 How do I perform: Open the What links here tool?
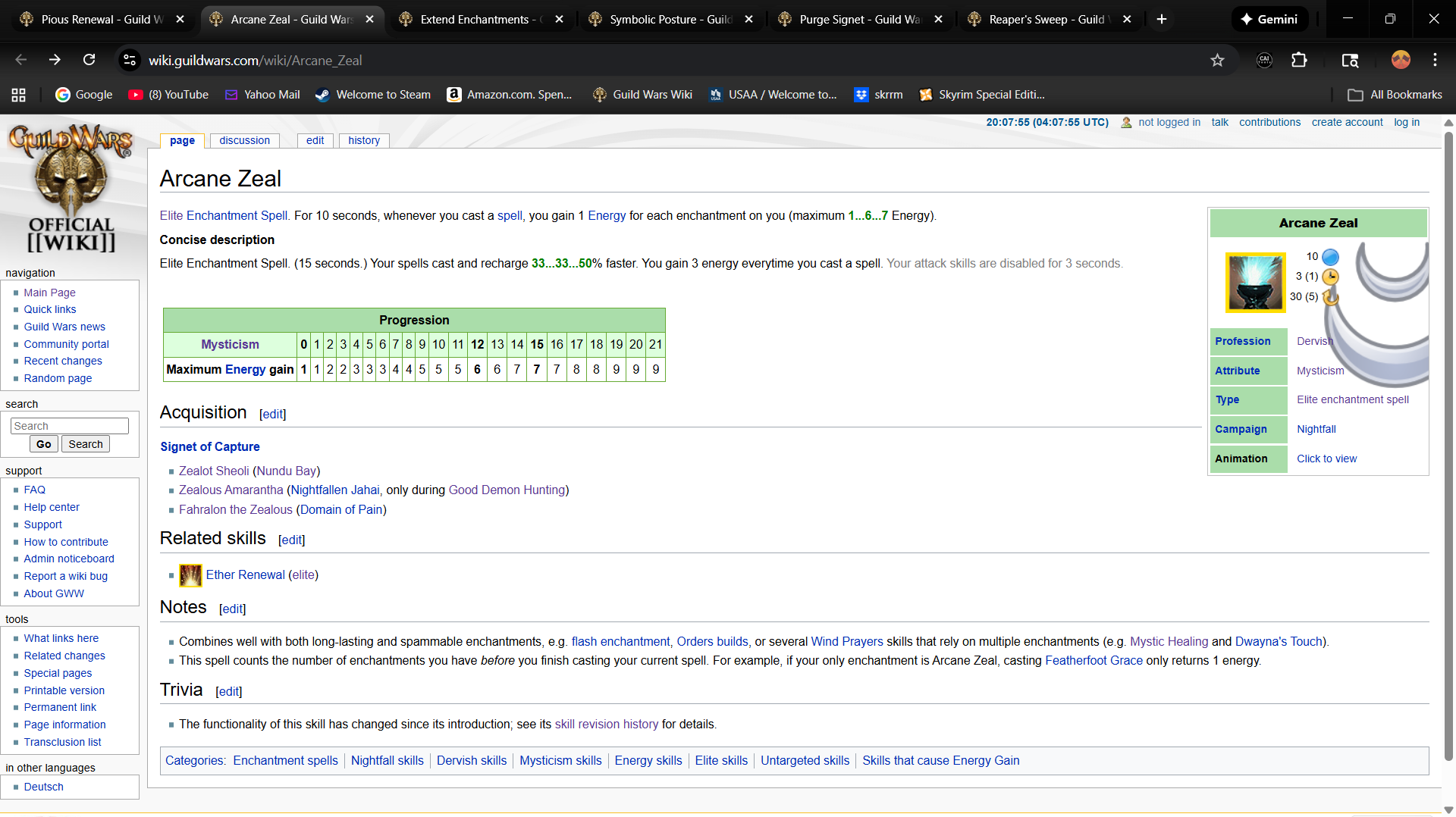61,638
